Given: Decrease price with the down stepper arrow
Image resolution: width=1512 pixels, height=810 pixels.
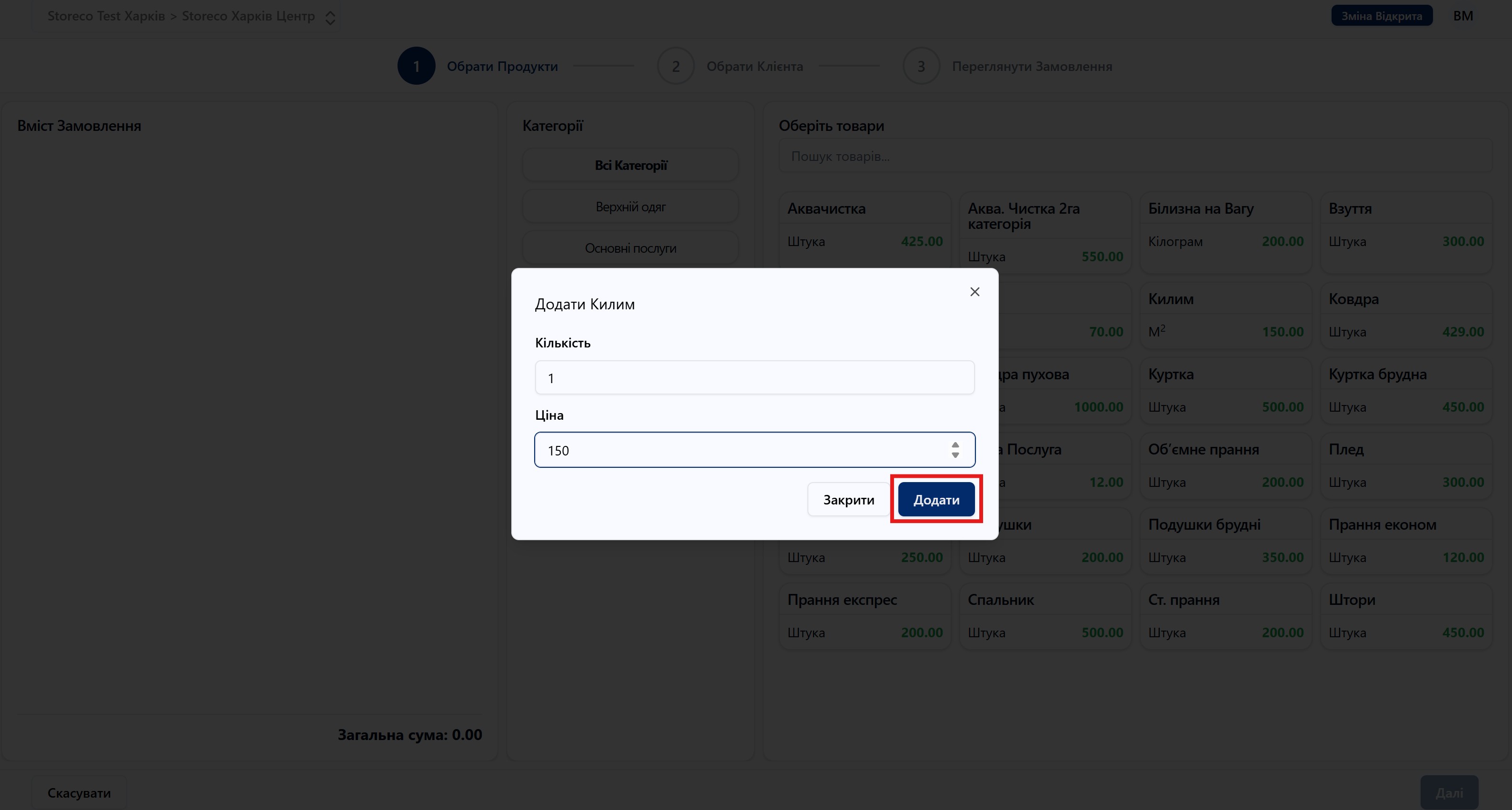Looking at the screenshot, I should pos(955,455).
